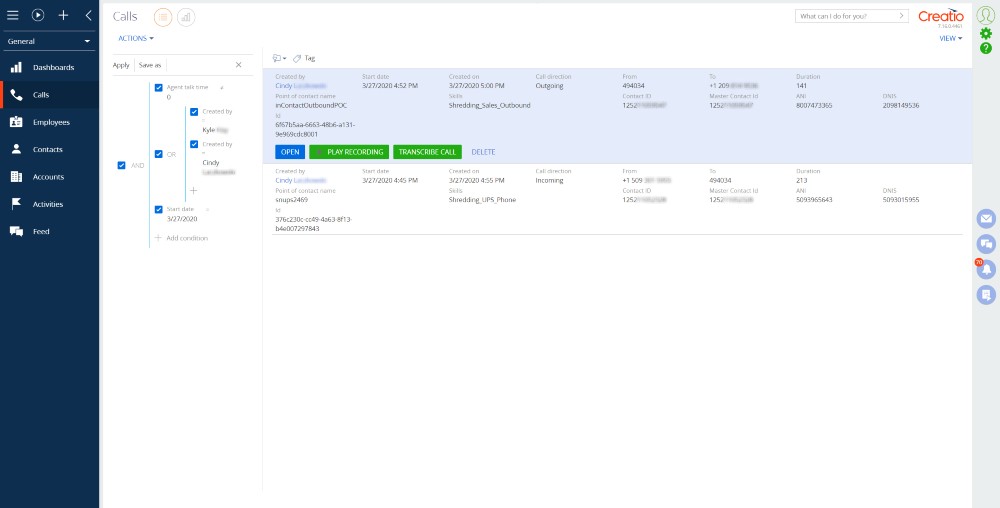Go to Contacts section
1000x508 pixels.
(x=49, y=150)
